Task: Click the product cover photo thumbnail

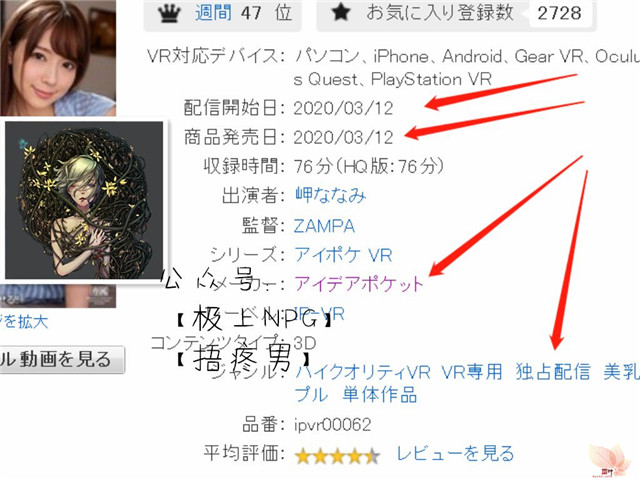Action: click(x=58, y=58)
